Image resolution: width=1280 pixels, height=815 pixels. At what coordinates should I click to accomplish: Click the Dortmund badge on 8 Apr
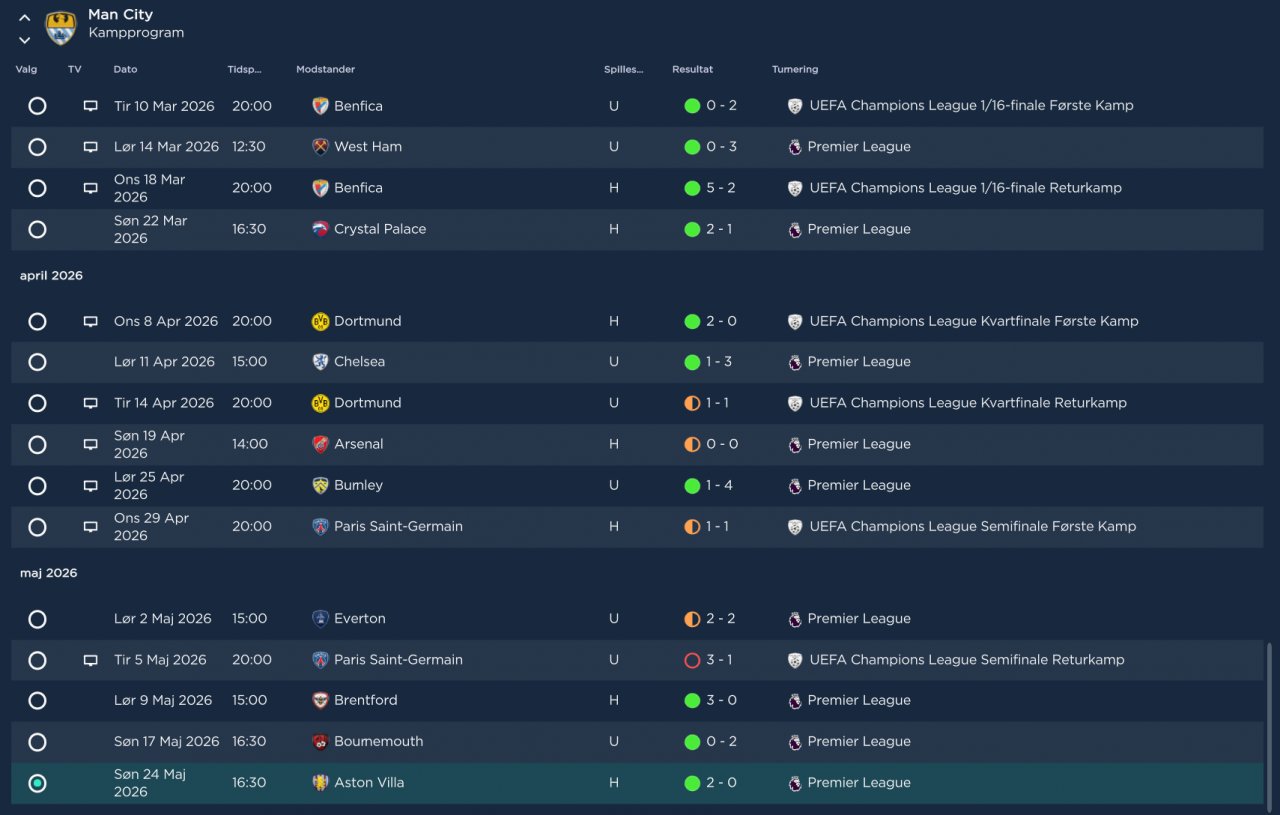pyautogui.click(x=320, y=321)
